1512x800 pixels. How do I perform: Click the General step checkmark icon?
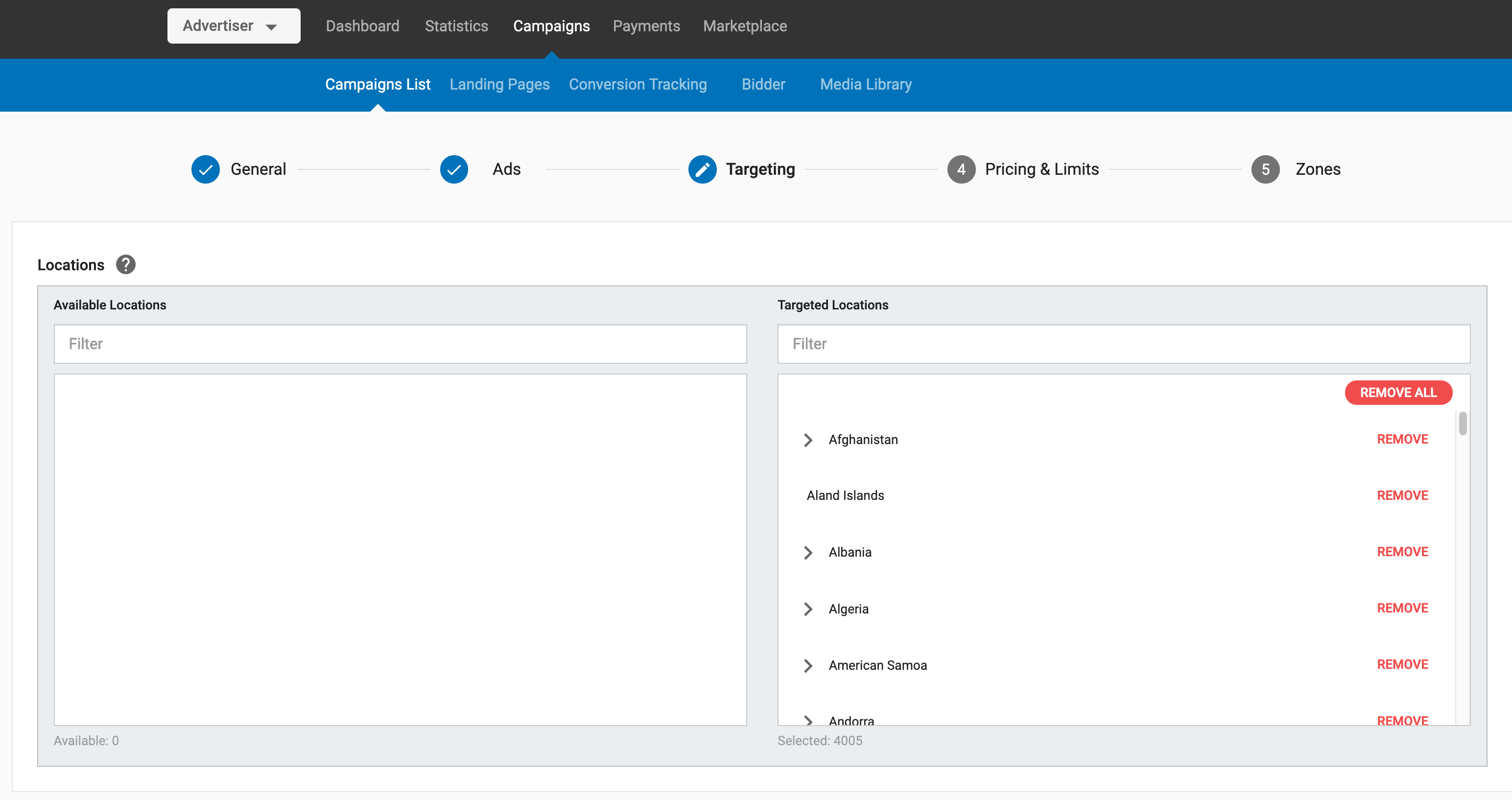[x=206, y=169]
